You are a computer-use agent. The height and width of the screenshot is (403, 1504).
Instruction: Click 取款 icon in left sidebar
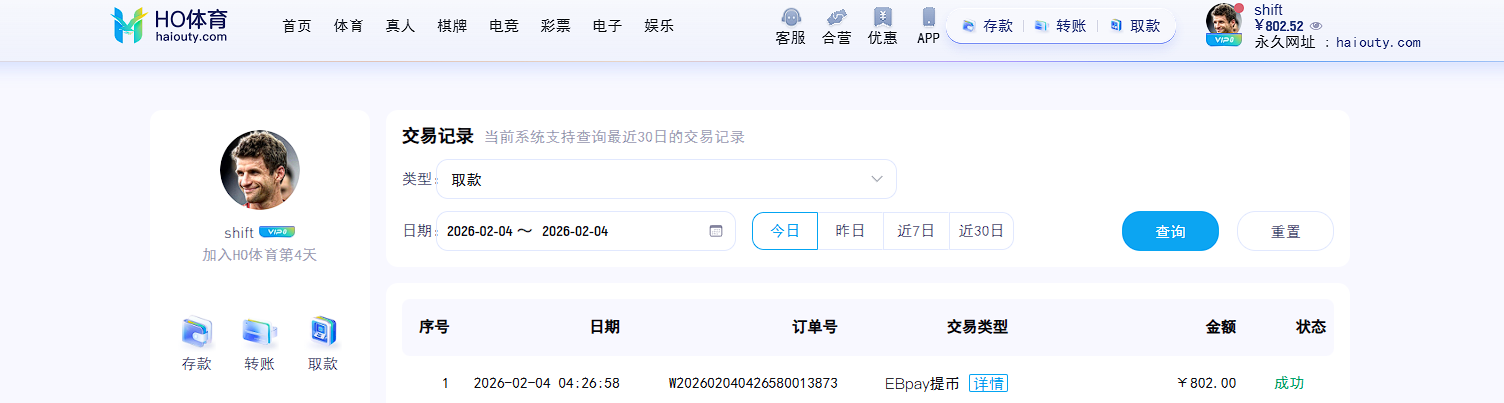323,332
